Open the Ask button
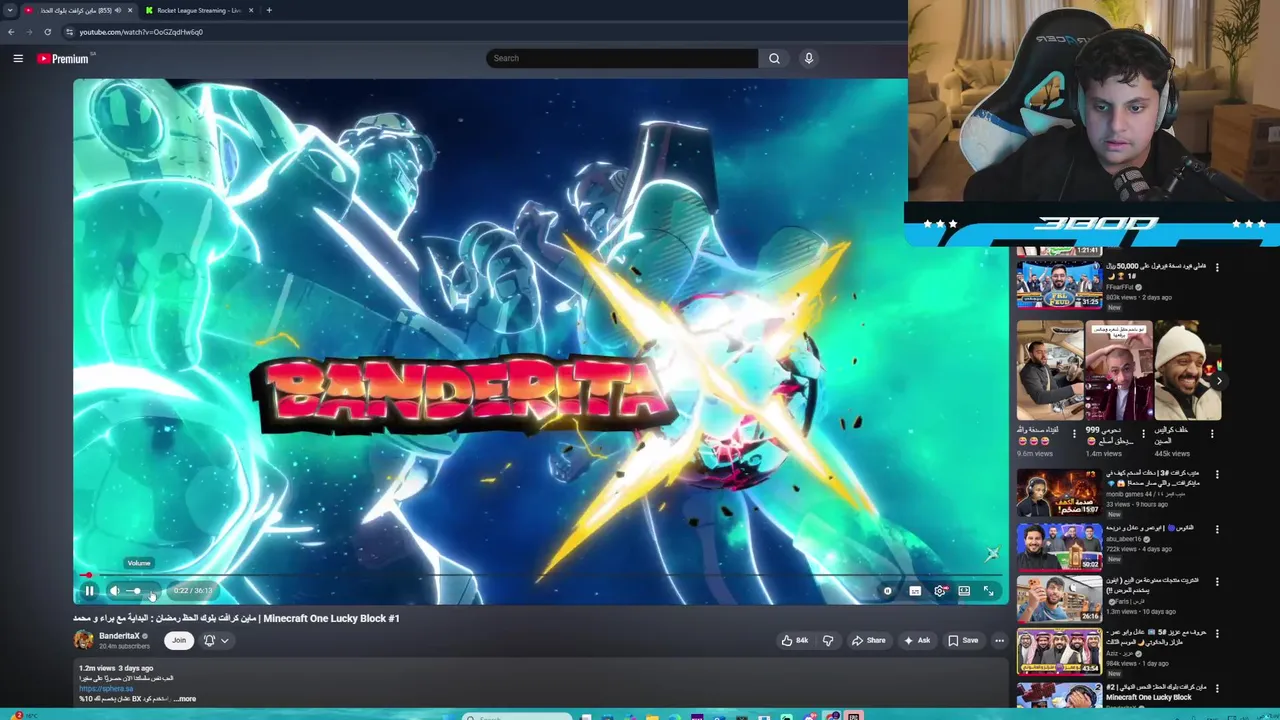This screenshot has width=1280, height=720. [x=917, y=640]
